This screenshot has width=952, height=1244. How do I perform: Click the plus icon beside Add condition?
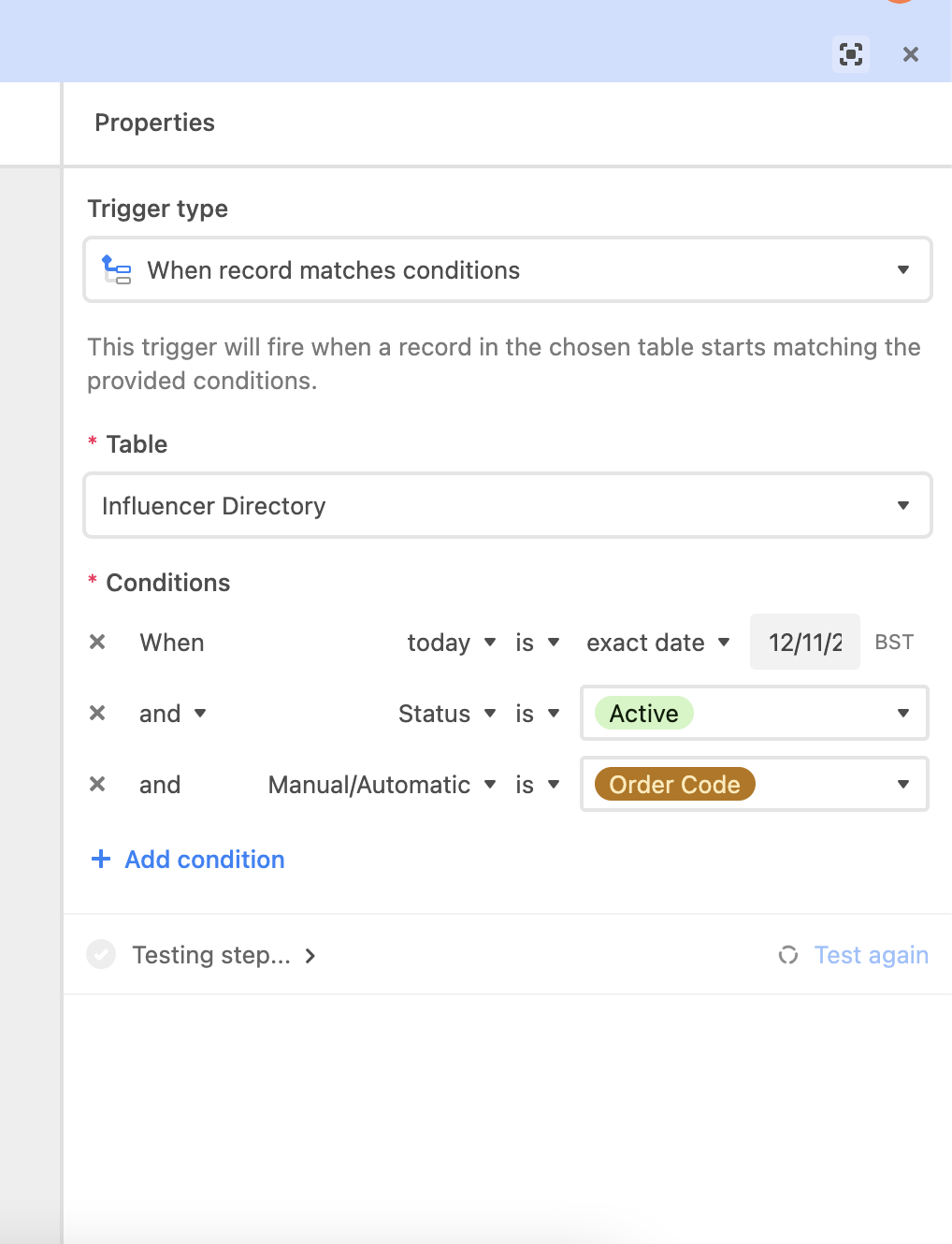pyautogui.click(x=101, y=859)
